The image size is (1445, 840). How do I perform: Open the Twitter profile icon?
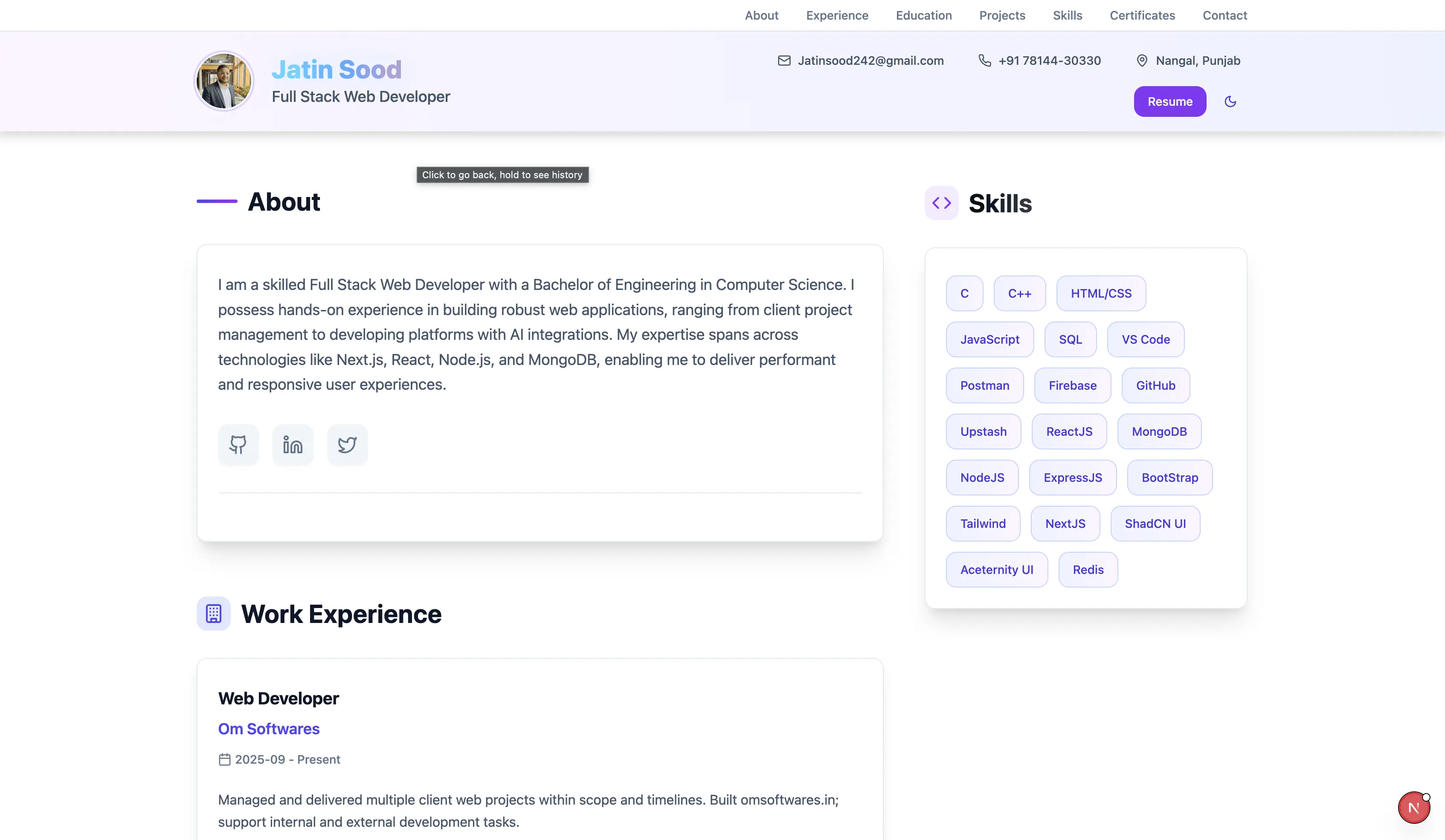(x=347, y=444)
